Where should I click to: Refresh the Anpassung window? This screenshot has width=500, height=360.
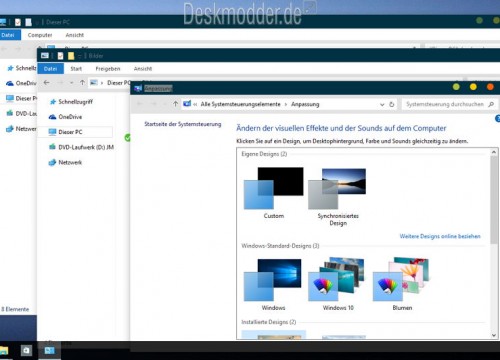392,104
